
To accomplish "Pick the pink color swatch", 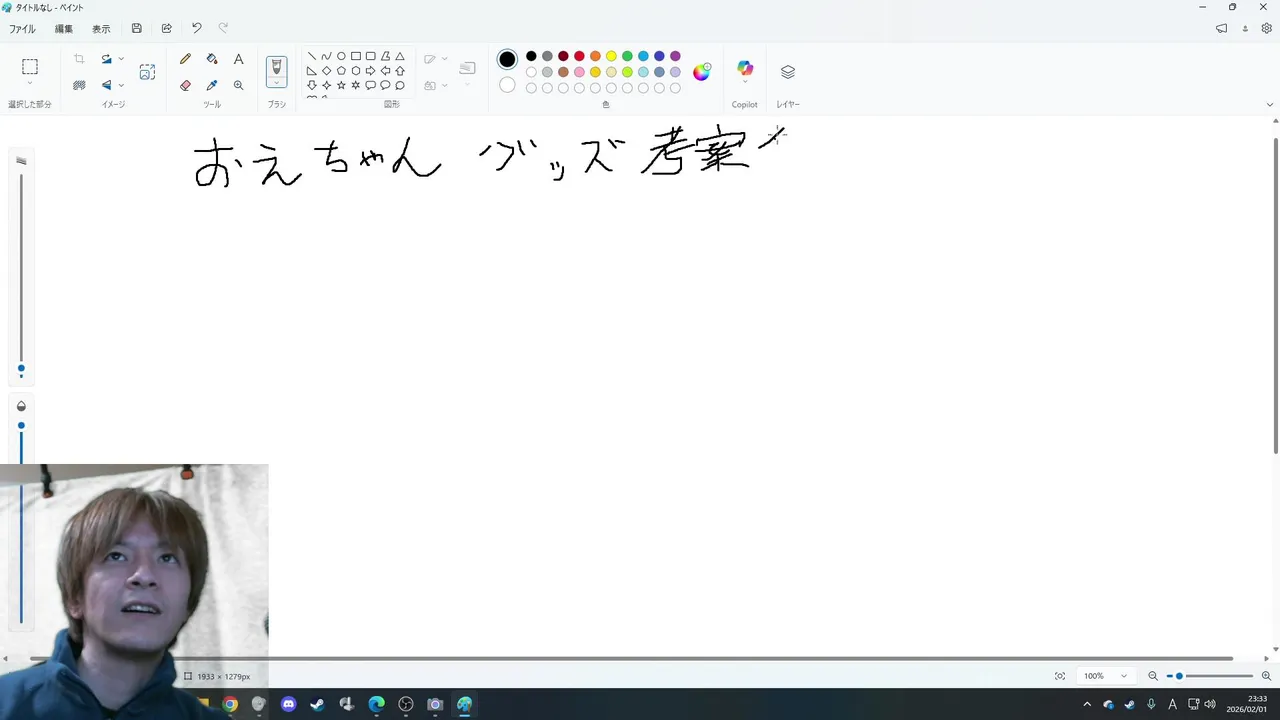I will (x=579, y=72).
